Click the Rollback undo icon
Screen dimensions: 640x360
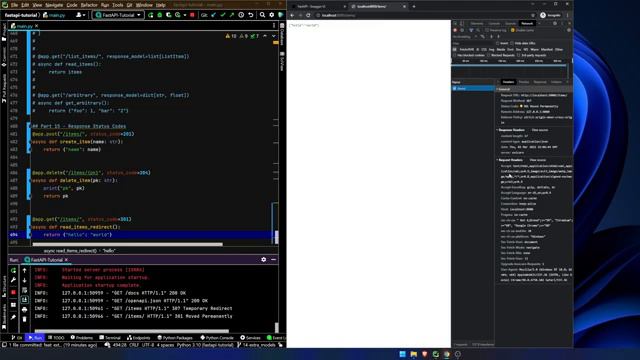coord(251,15)
